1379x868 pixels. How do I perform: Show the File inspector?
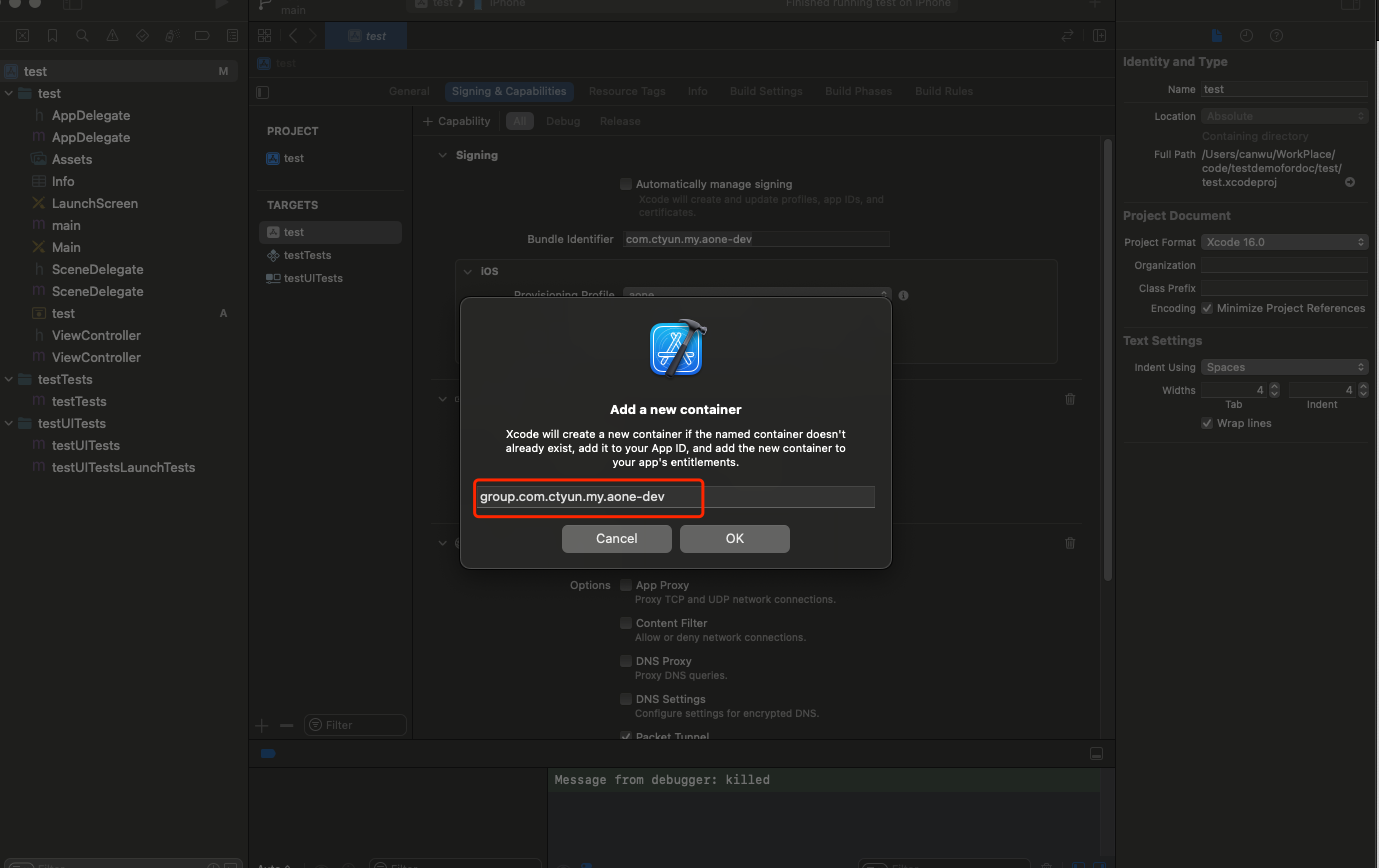pyautogui.click(x=1216, y=35)
